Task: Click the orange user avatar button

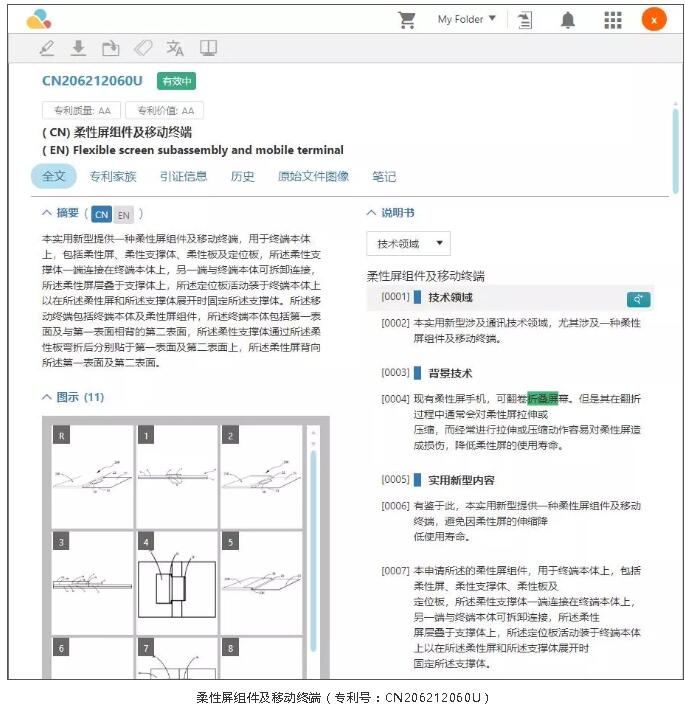Action: [654, 19]
